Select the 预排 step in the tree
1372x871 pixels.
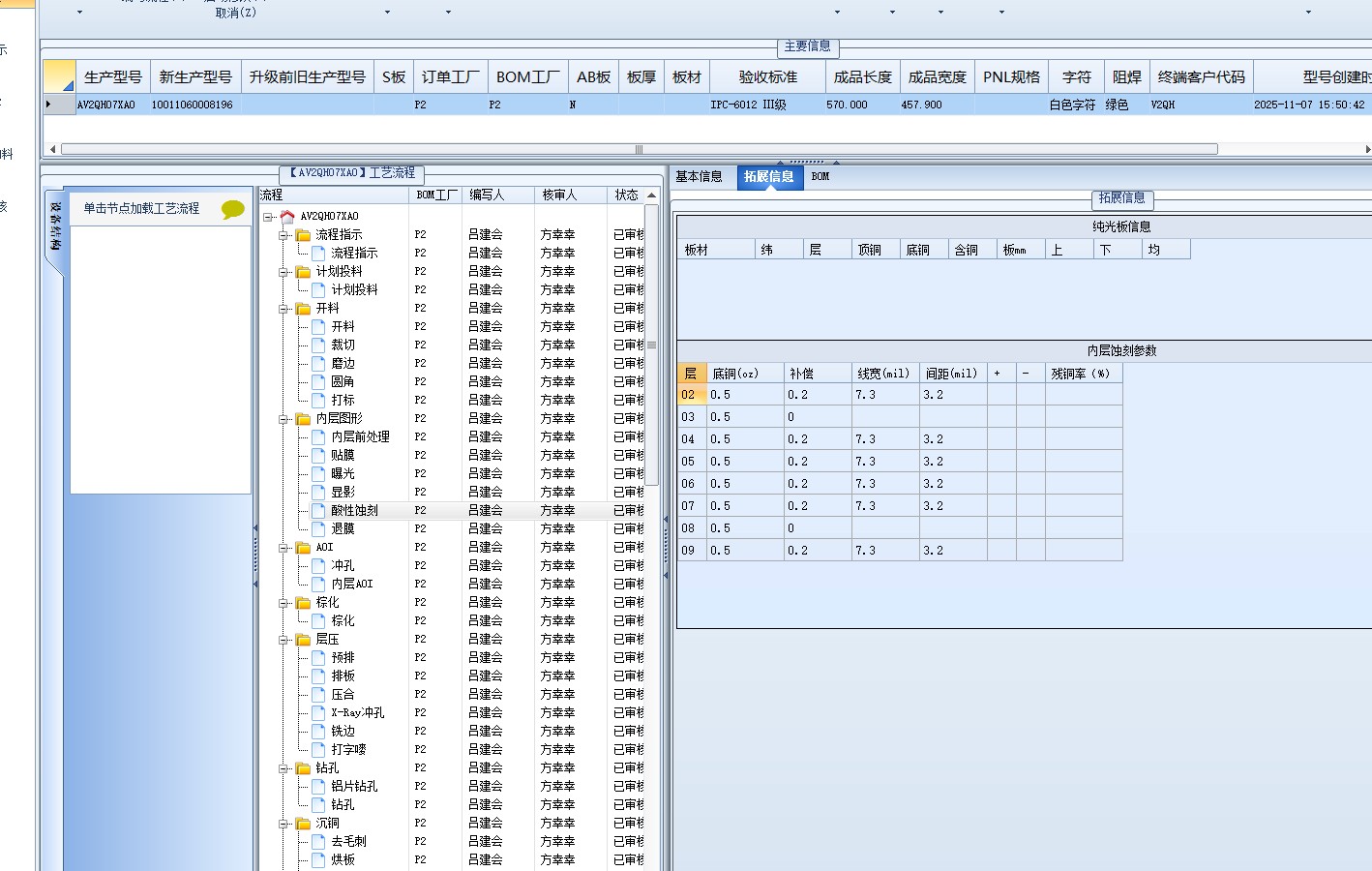click(x=343, y=657)
